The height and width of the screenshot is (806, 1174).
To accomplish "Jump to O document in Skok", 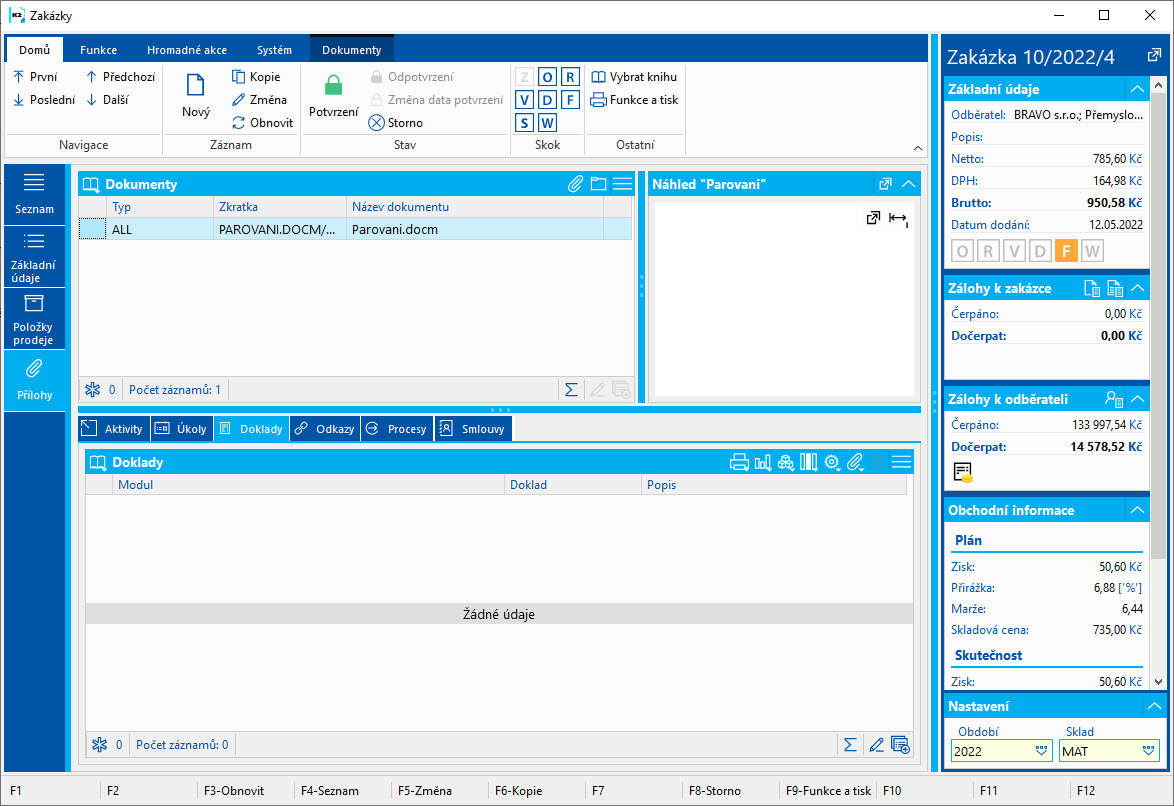I will tap(547, 77).
